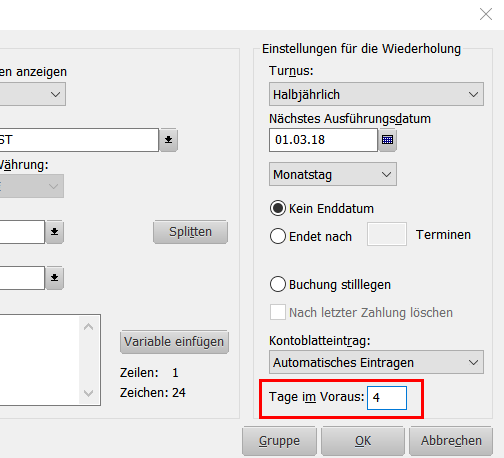This screenshot has height=458, width=504.
Task: Click the Nächstes Ausführungsdatum date field
Action: point(323,140)
